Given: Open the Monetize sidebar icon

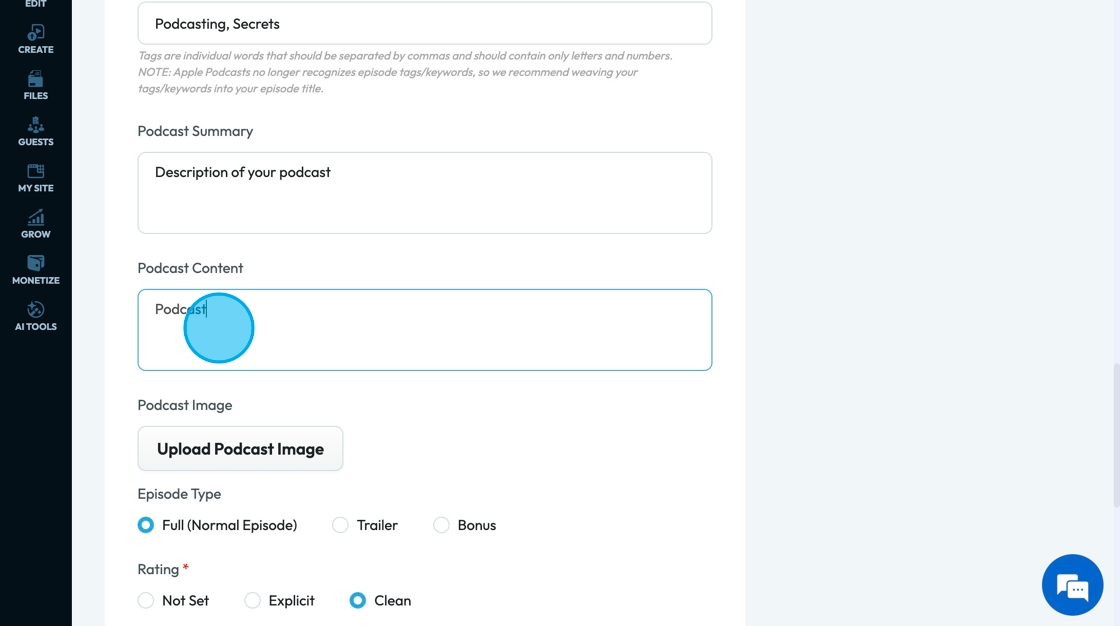Looking at the screenshot, I should [36, 269].
